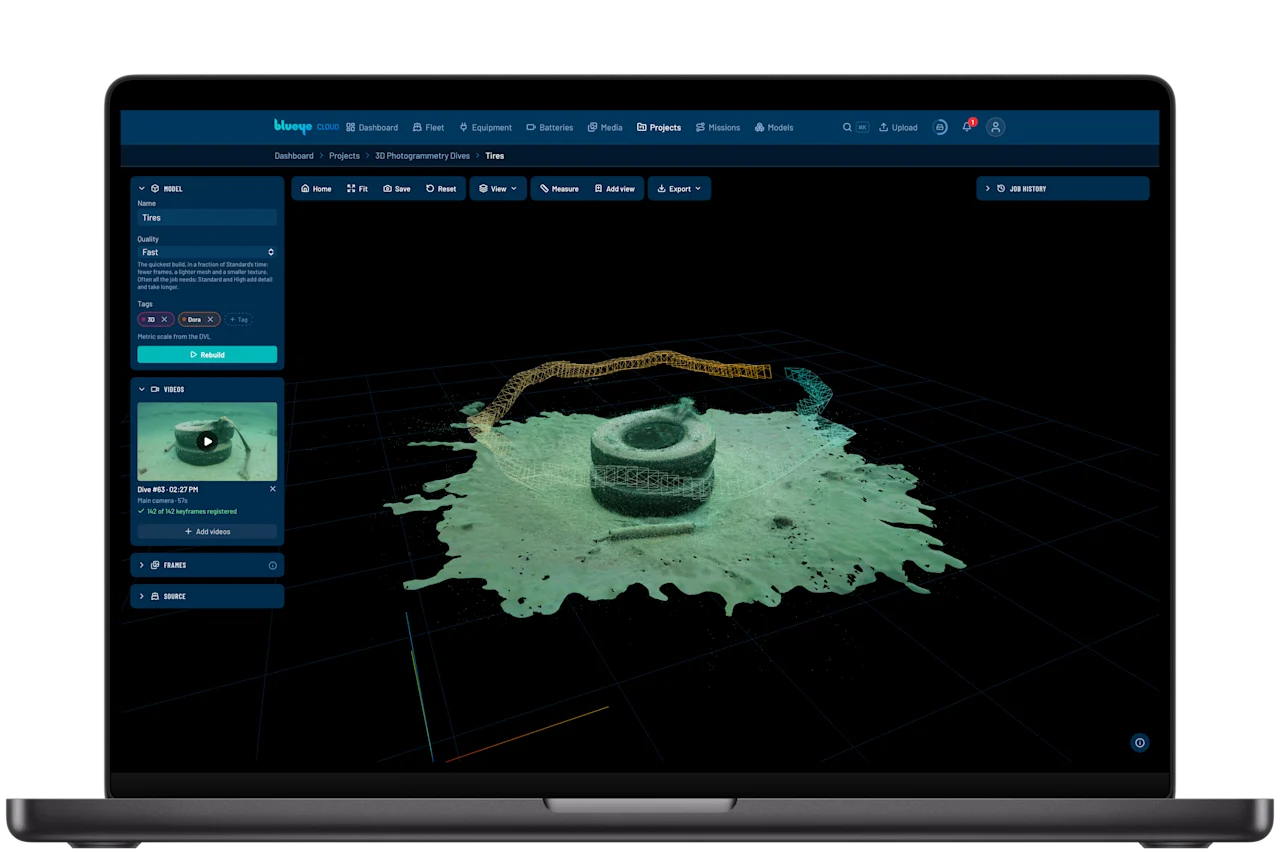Click the Tires breadcrumb text
The image size is (1280, 853).
[495, 156]
